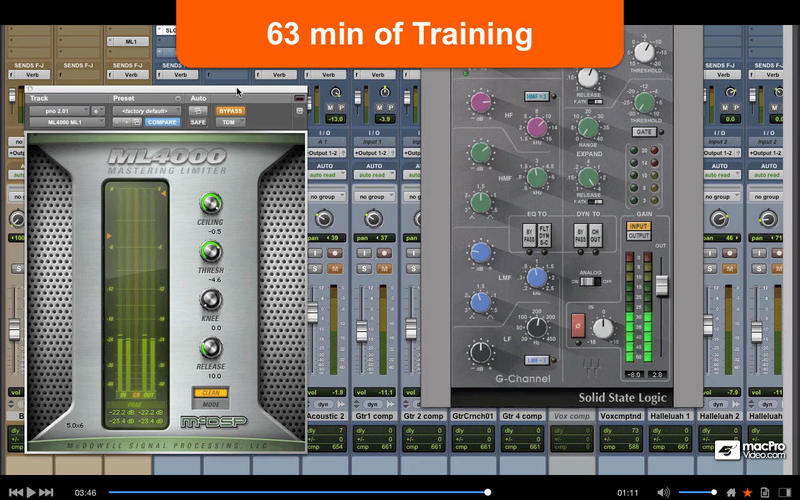Adjust the video player volume slider

(x=697, y=492)
